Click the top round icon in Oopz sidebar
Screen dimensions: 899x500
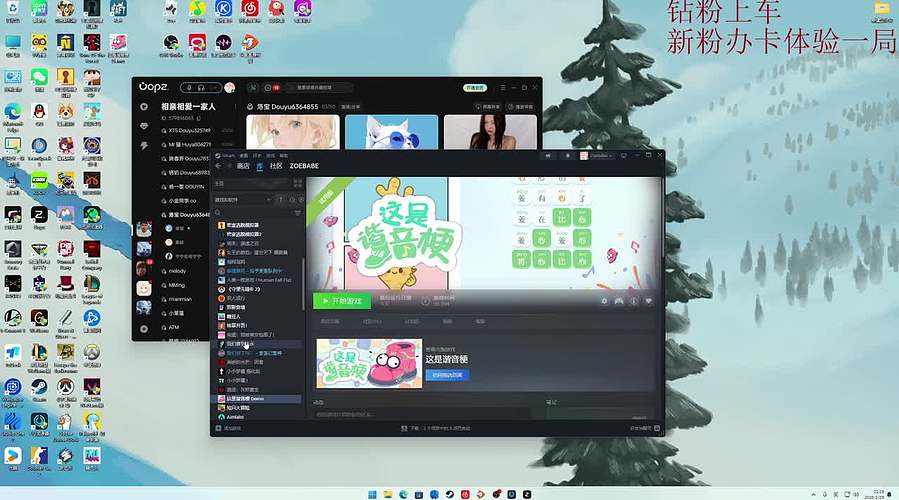point(144,107)
